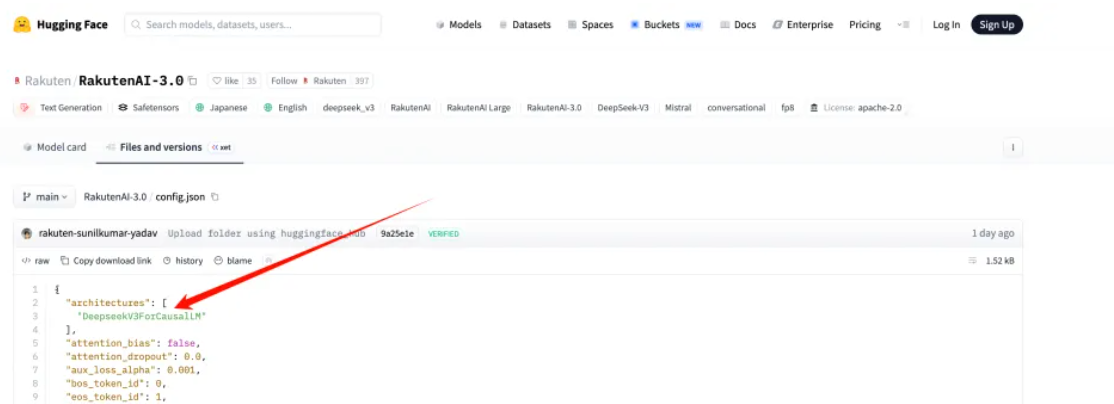Click the Text Generation tag icon
The width and height of the screenshot is (1114, 404).
25,108
